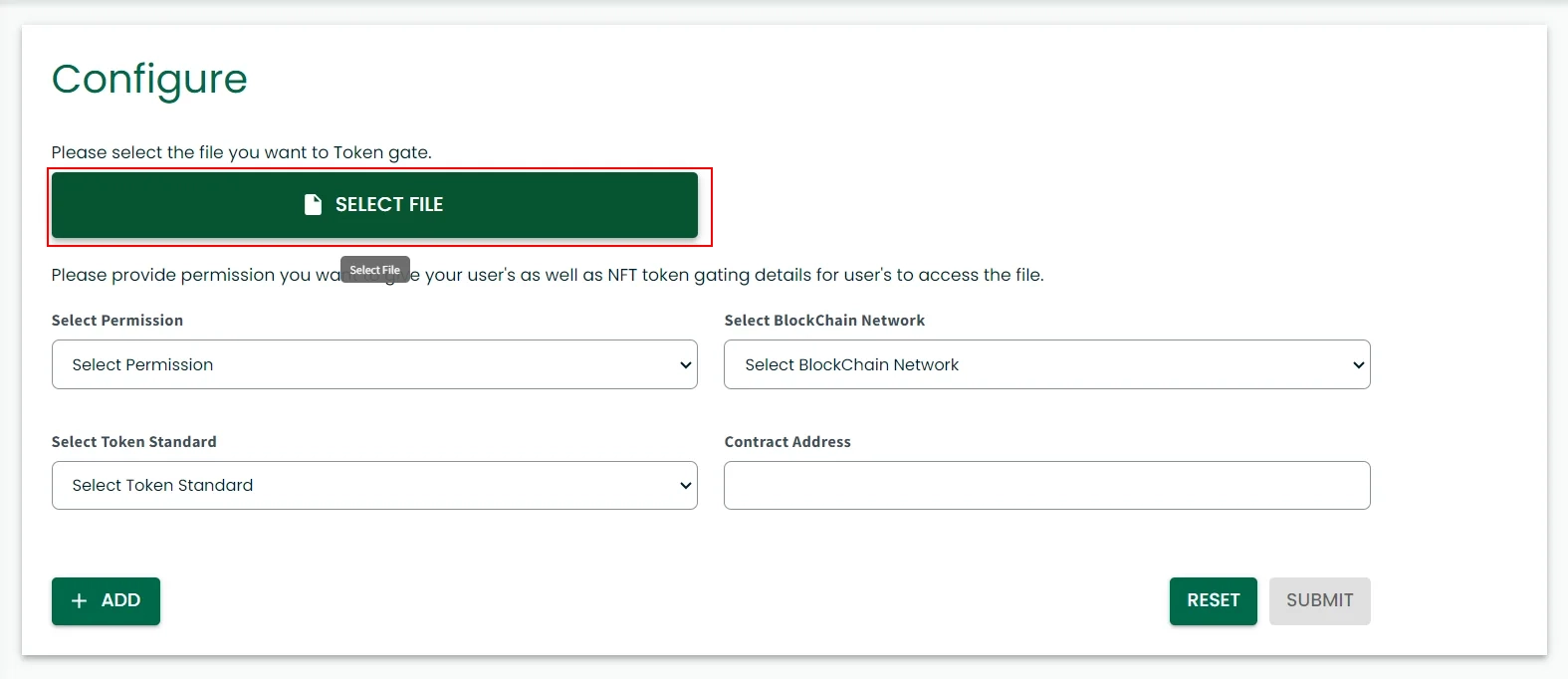Open the Select BlockChain Network combo box
The height and width of the screenshot is (679, 1568).
pos(1047,364)
